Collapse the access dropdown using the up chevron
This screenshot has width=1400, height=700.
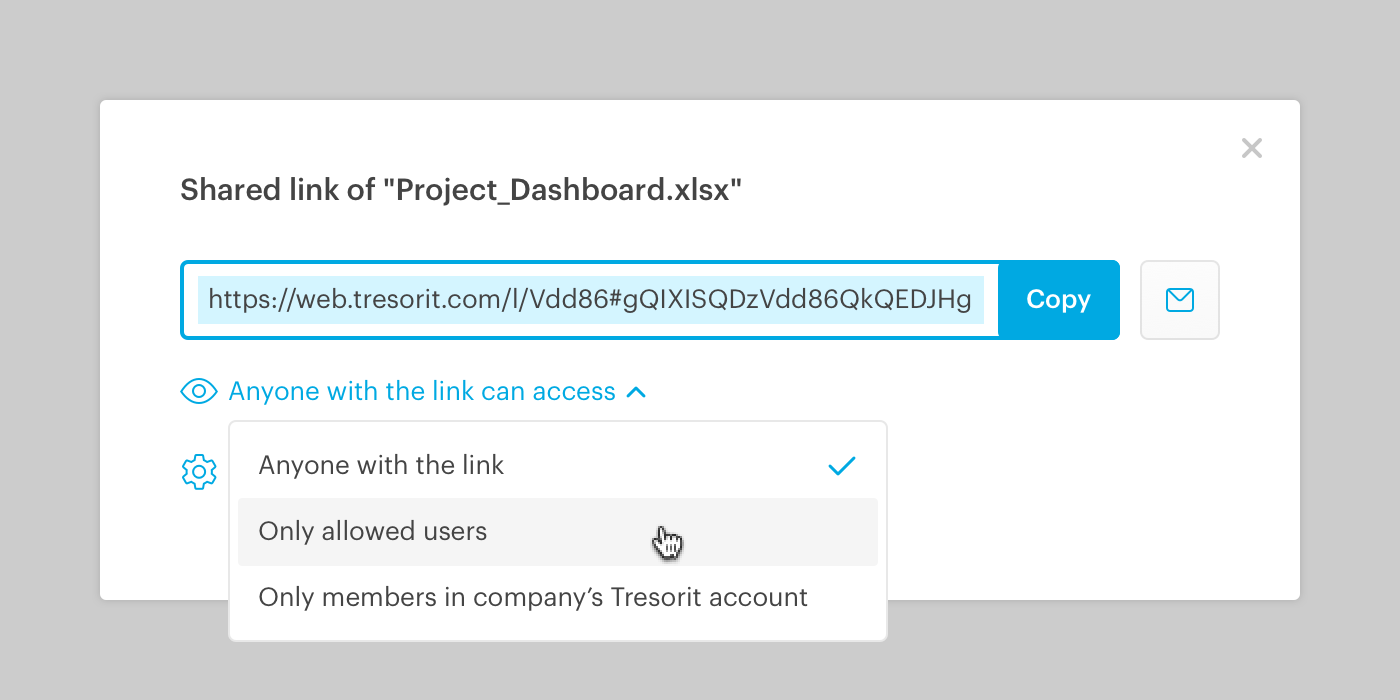click(x=636, y=392)
